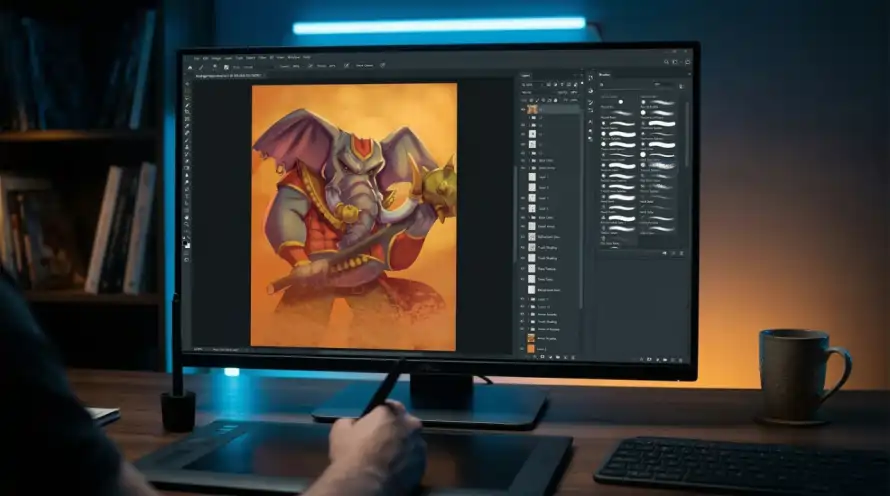Switch to the Brushes panel tab

(x=604, y=75)
